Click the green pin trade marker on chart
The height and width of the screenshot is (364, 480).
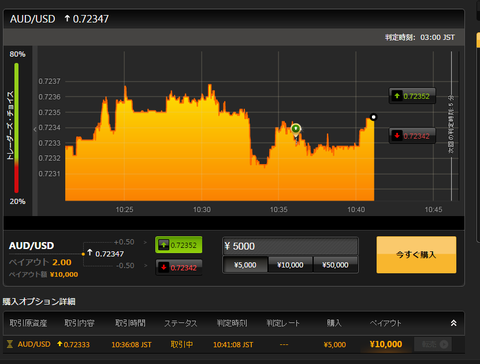(x=296, y=129)
